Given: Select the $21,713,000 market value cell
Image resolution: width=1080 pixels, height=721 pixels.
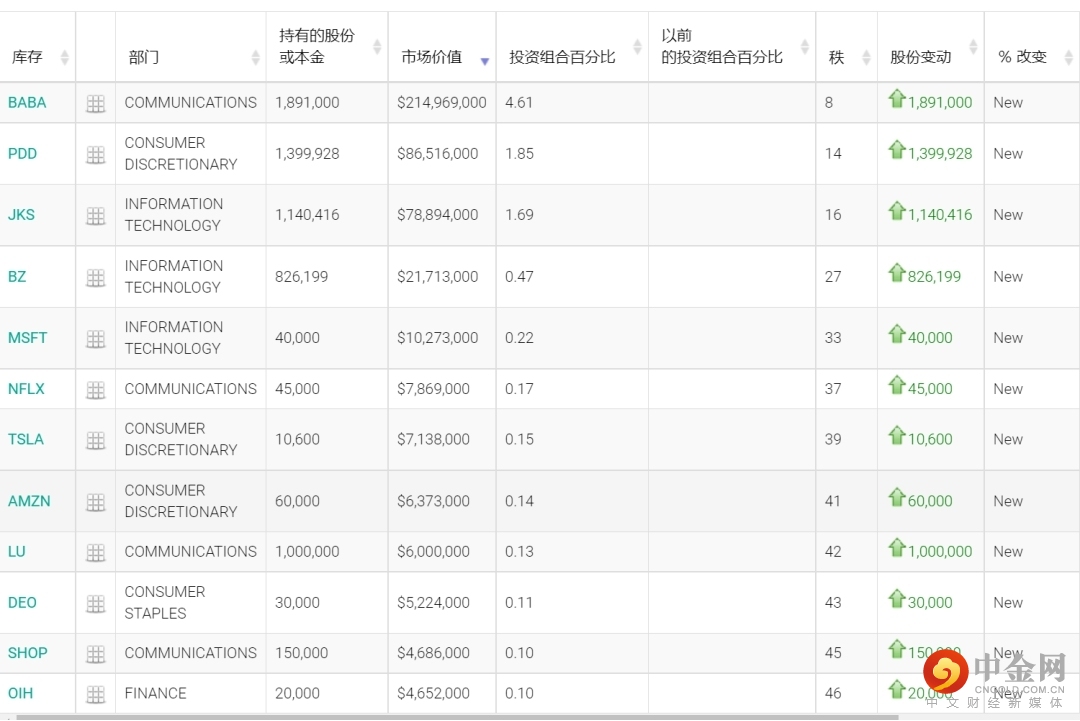Looking at the screenshot, I should pos(442,277).
